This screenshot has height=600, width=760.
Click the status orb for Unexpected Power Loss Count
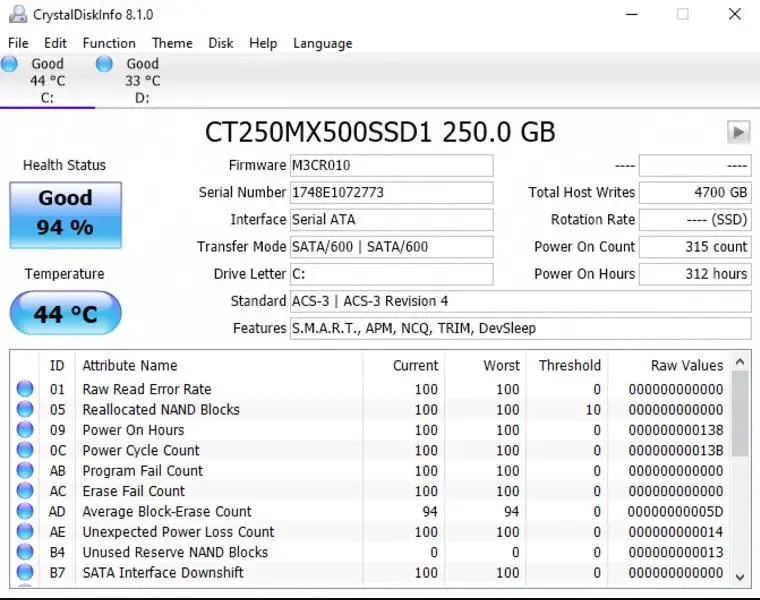point(25,531)
